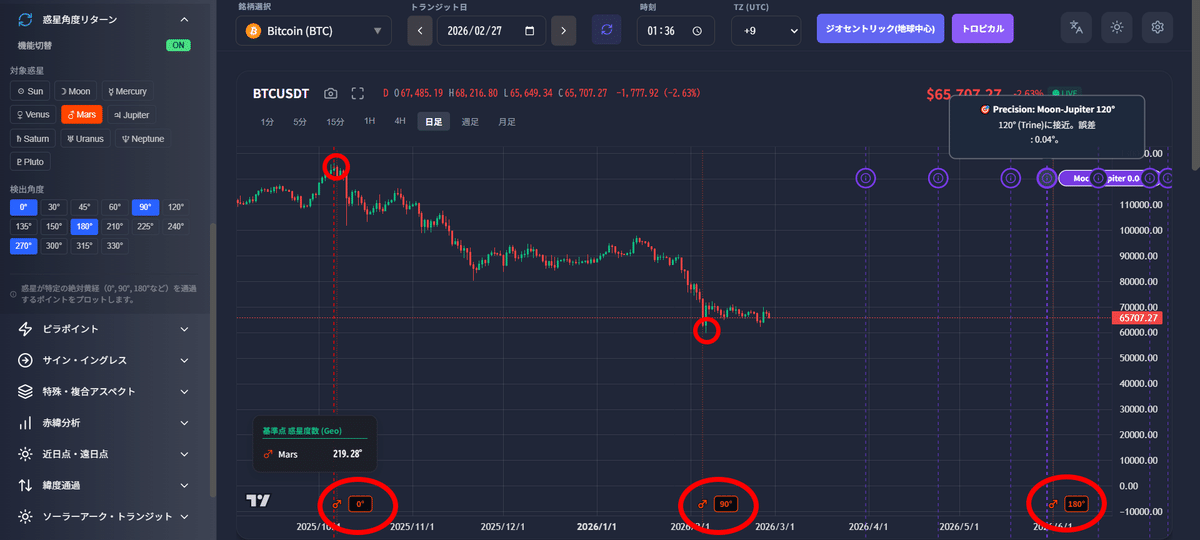1200x540 pixels.
Task: Enable the 240° detection angle
Action: coord(176,226)
